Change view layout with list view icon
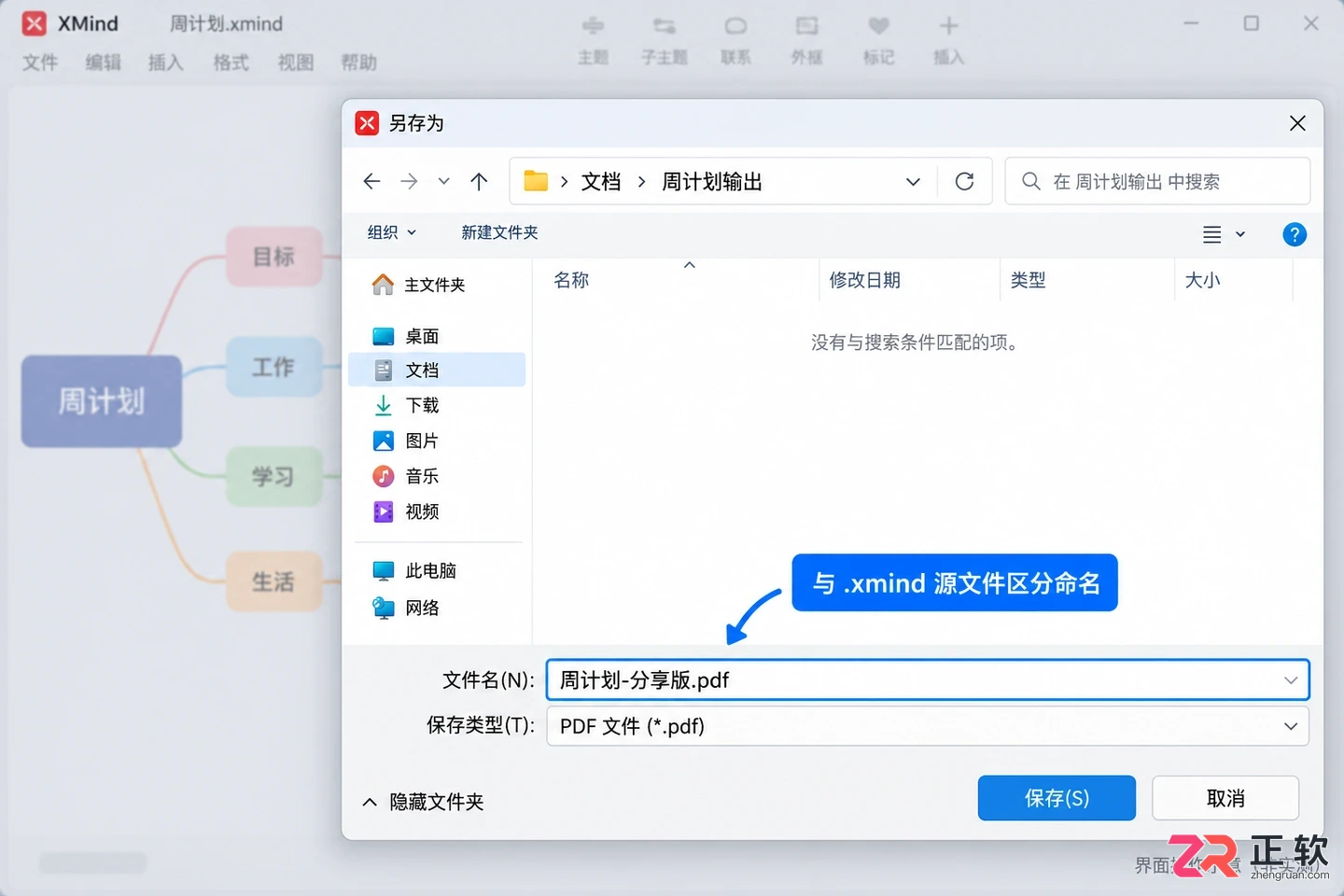 (1211, 234)
